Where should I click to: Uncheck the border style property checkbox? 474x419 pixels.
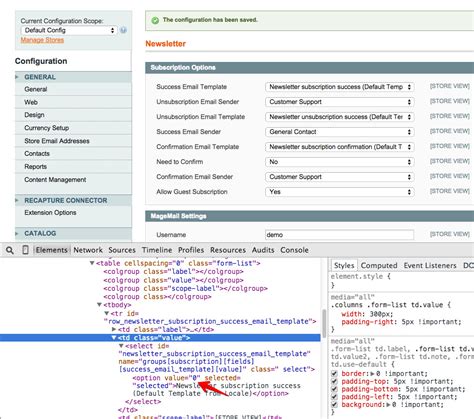(334, 374)
